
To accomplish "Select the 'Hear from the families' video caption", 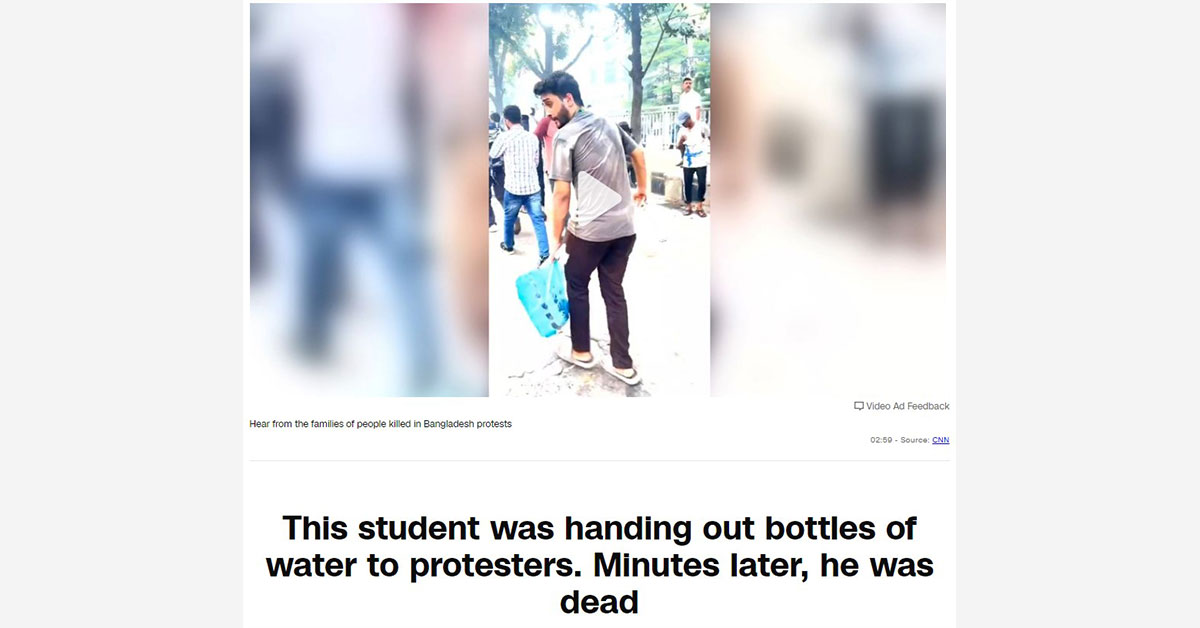I will (380, 424).
